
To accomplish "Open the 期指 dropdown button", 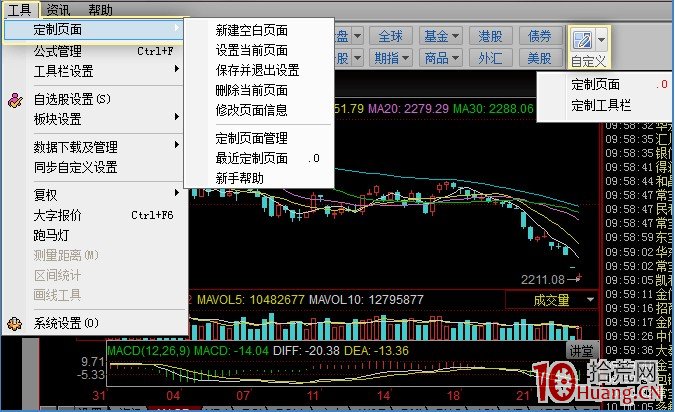I will tap(391, 58).
